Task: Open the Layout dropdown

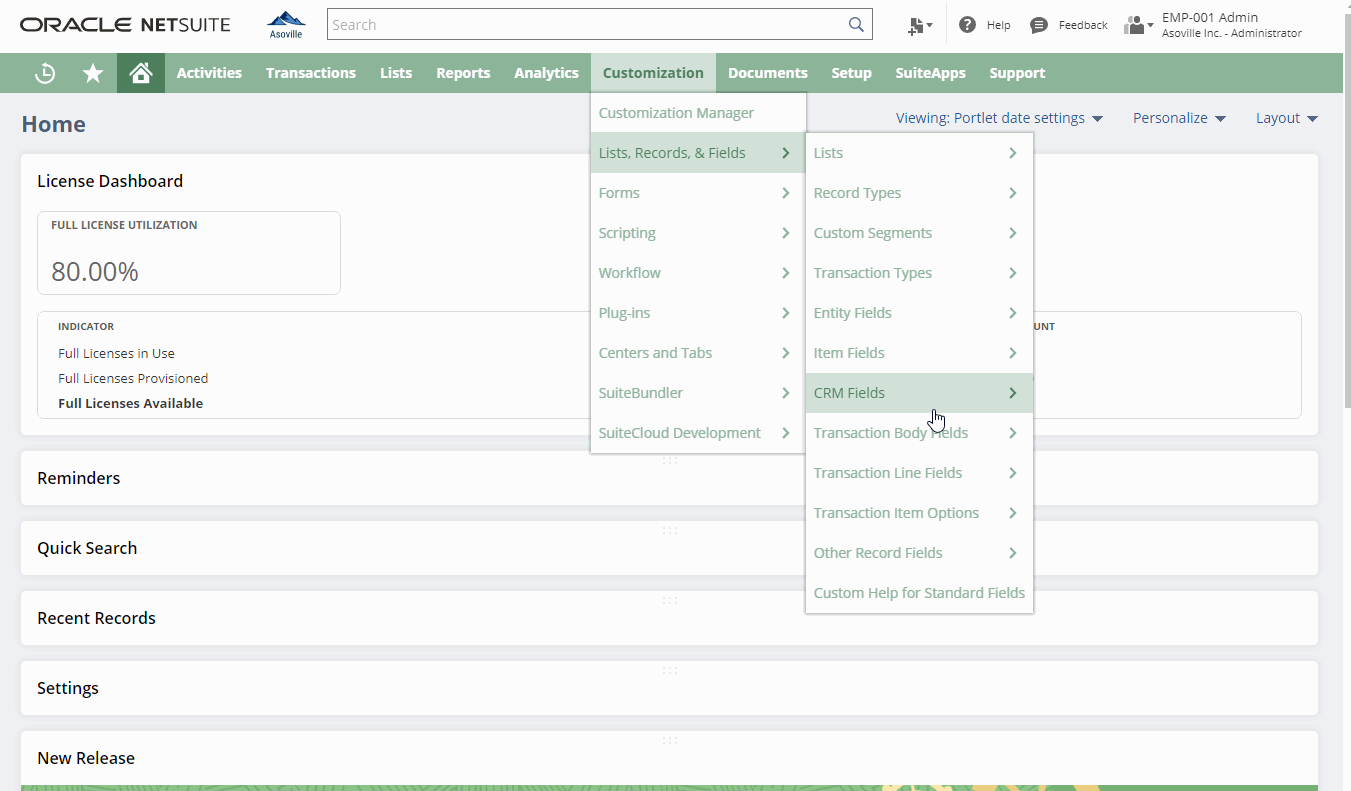Action: (1287, 118)
